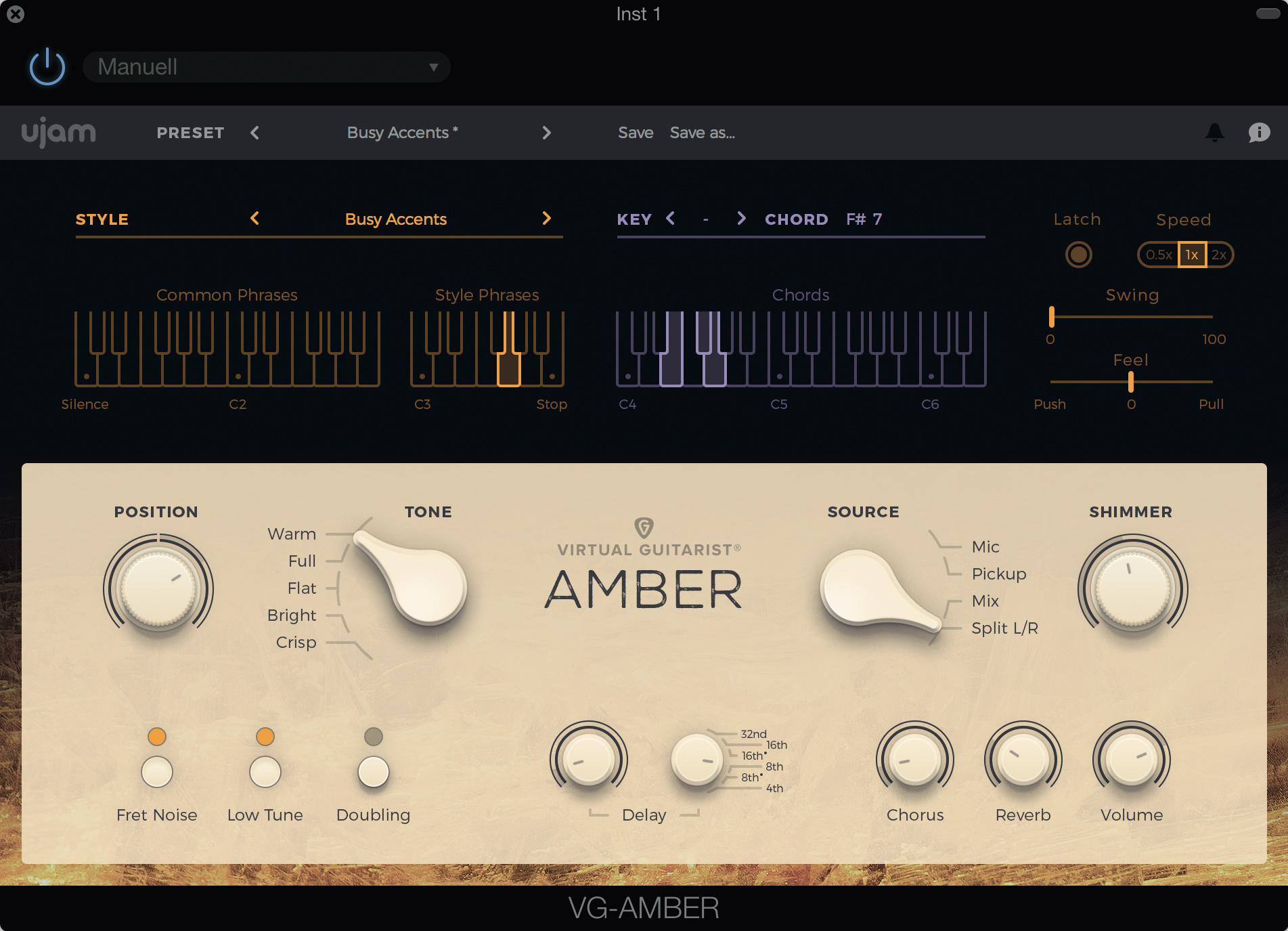Click the Reverb knob
Viewport: 1288px width, 931px height.
1023,759
